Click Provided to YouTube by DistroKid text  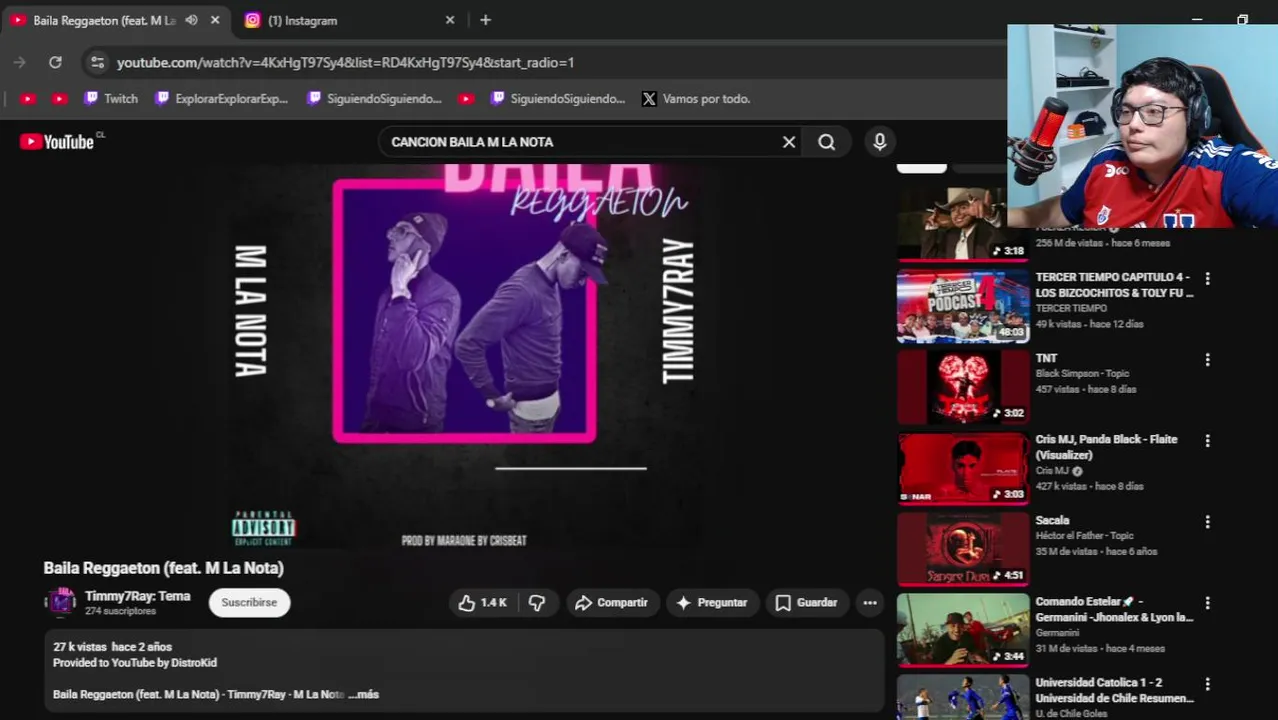(135, 663)
